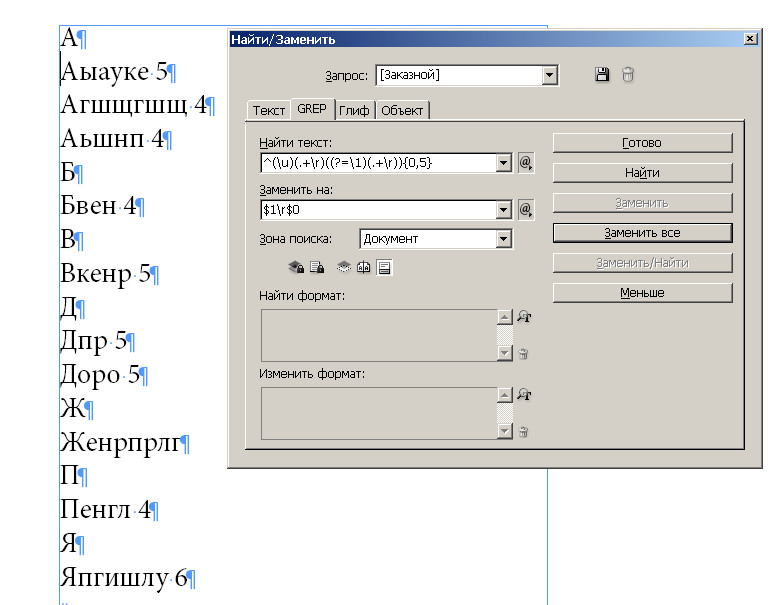Open the Заменить на history dropdown
Screen dimensions: 771x605
(x=503, y=210)
